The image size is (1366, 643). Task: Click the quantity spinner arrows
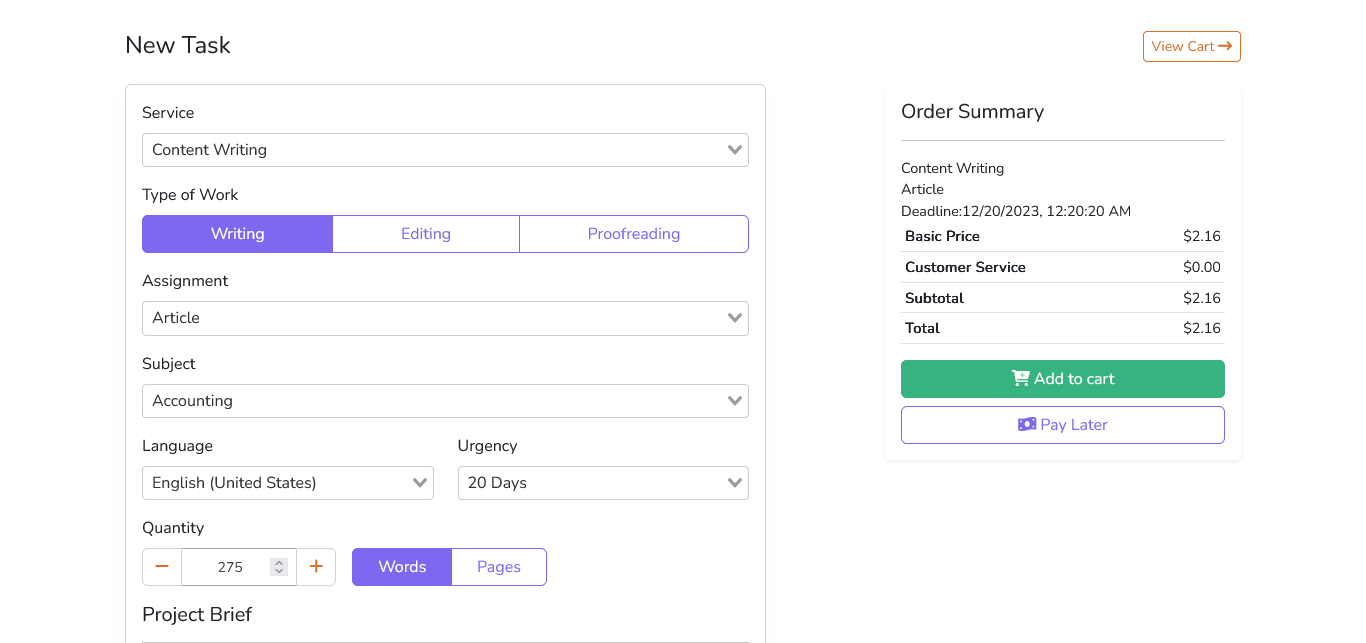279,567
